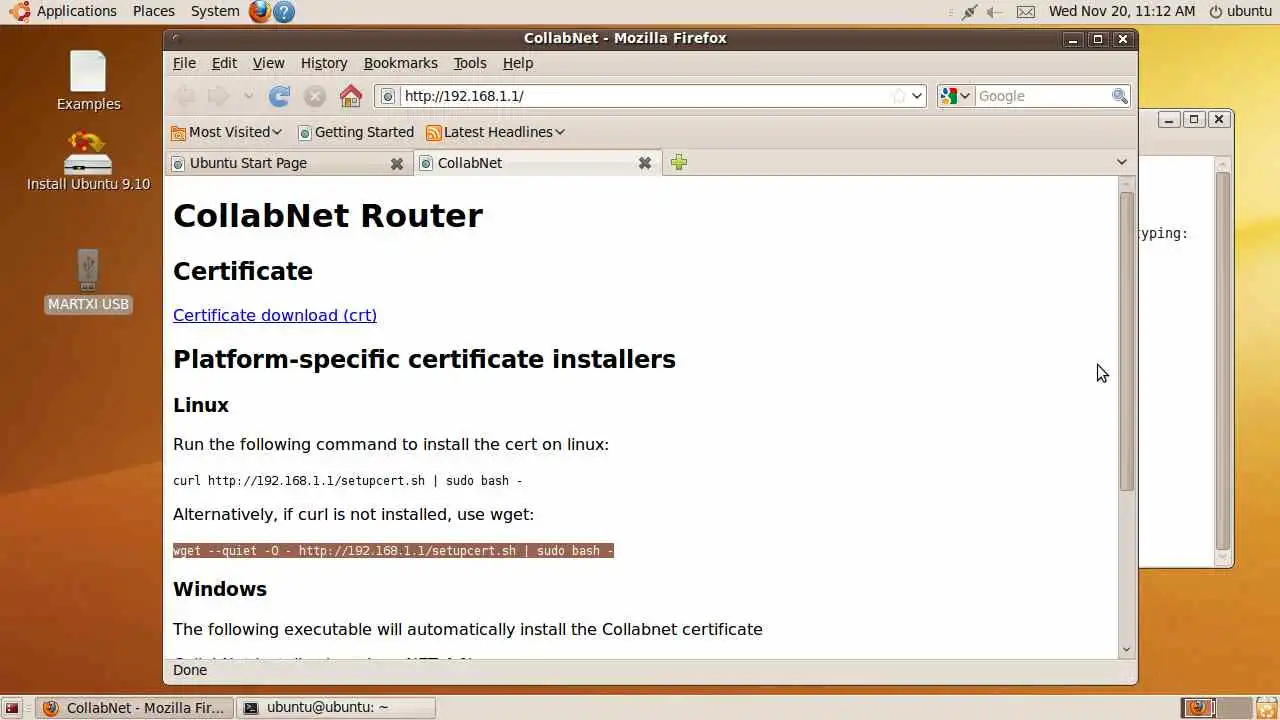The height and width of the screenshot is (720, 1280).
Task: Stop loading the page
Action: (315, 96)
